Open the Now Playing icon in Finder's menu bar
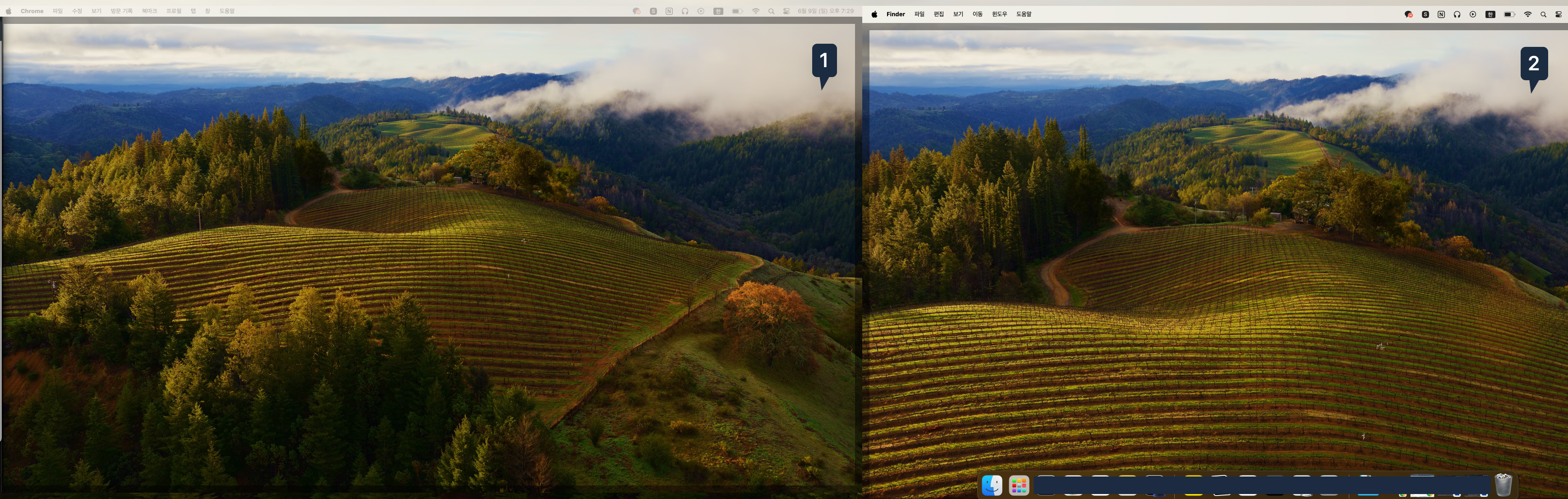This screenshot has width=1568, height=499. 1472,14
